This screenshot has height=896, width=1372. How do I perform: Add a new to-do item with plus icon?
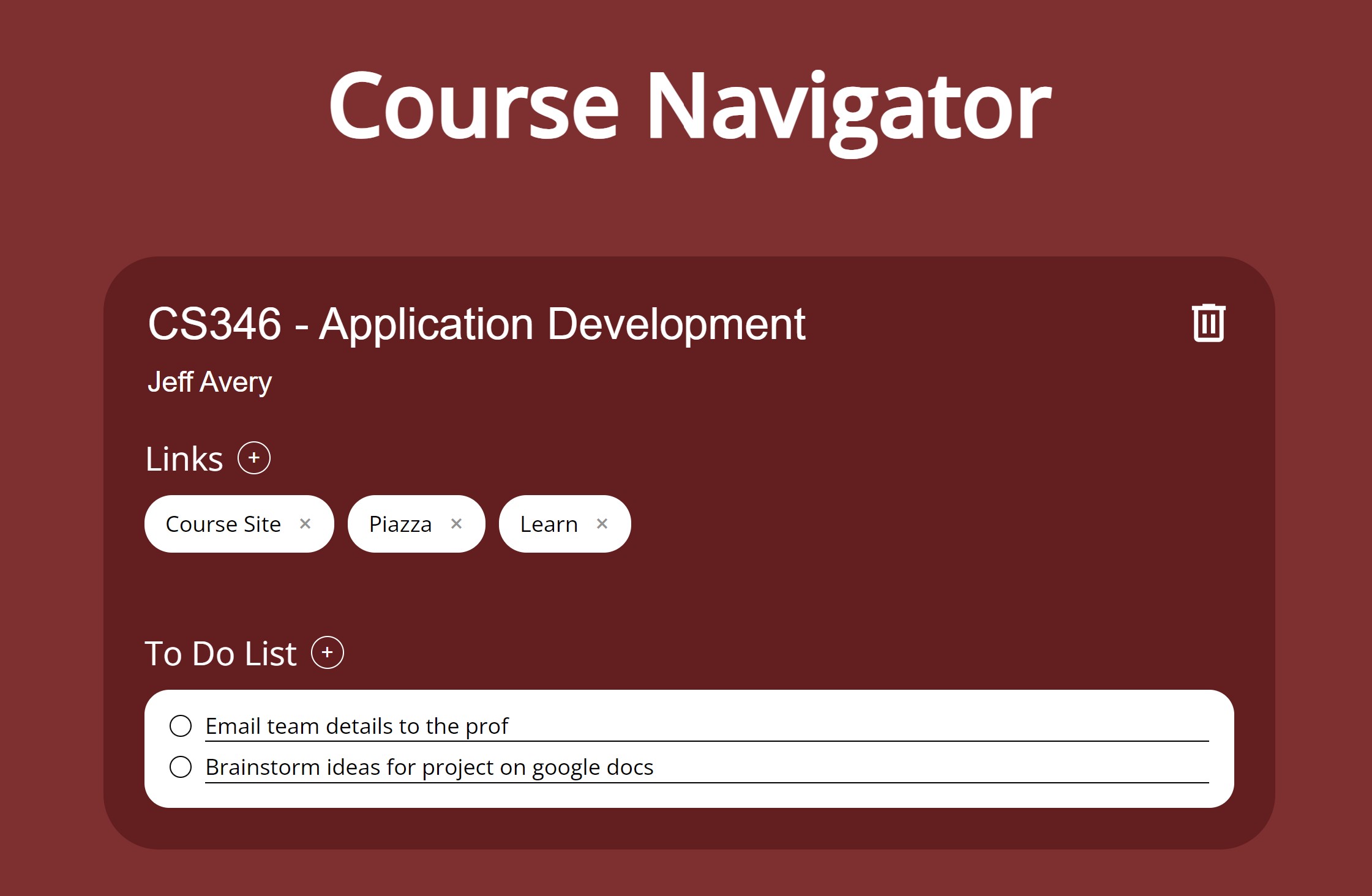pyautogui.click(x=328, y=652)
